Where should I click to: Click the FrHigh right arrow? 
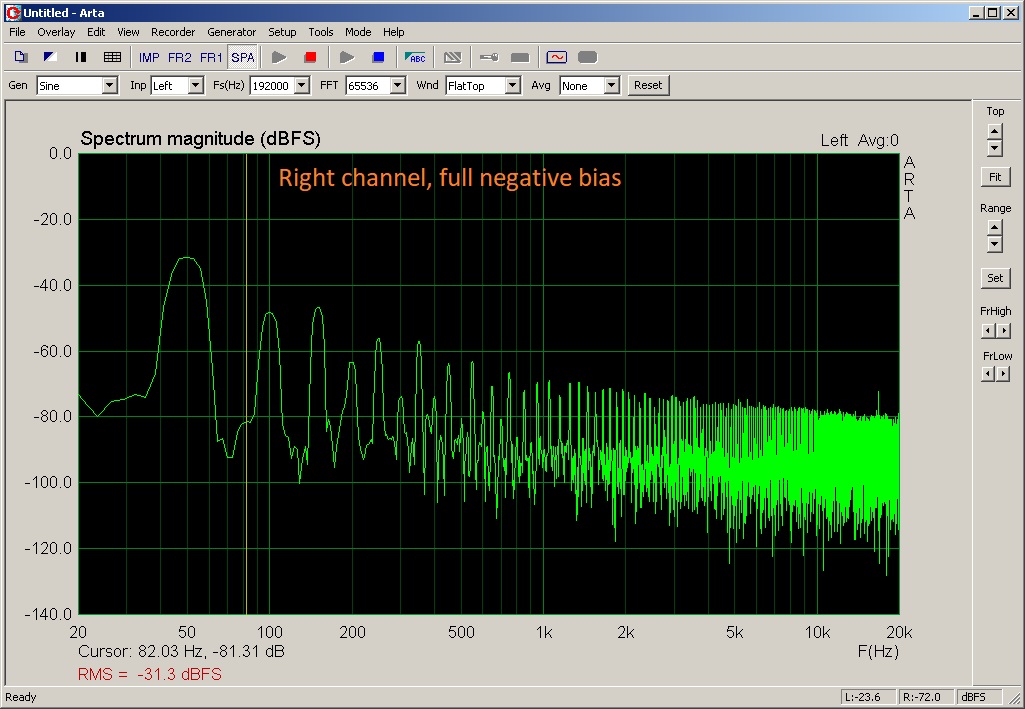point(1003,331)
